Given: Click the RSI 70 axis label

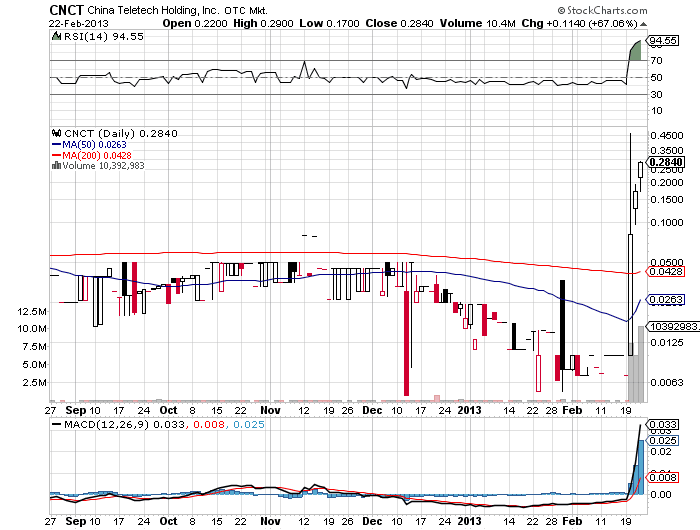Looking at the screenshot, I should click(656, 60).
